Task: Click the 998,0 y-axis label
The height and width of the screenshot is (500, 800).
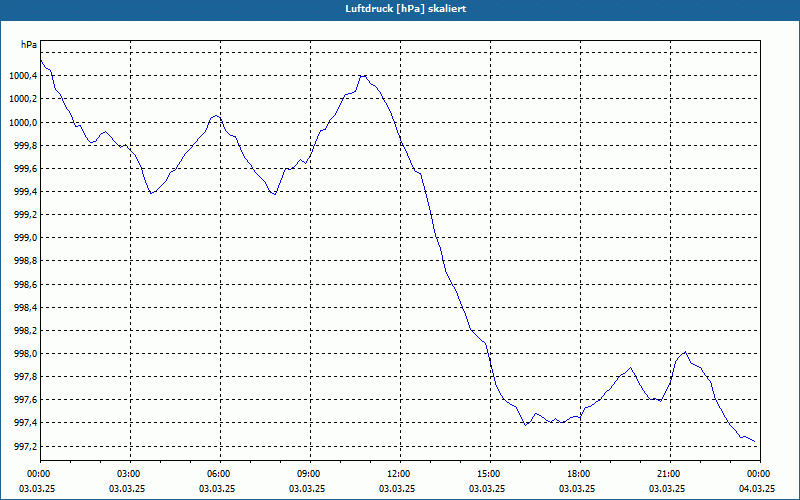Action: 26,354
